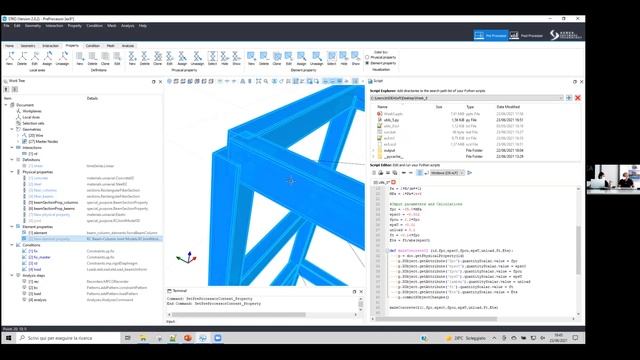
Task: Click New in the Physical property group
Action: [132, 58]
